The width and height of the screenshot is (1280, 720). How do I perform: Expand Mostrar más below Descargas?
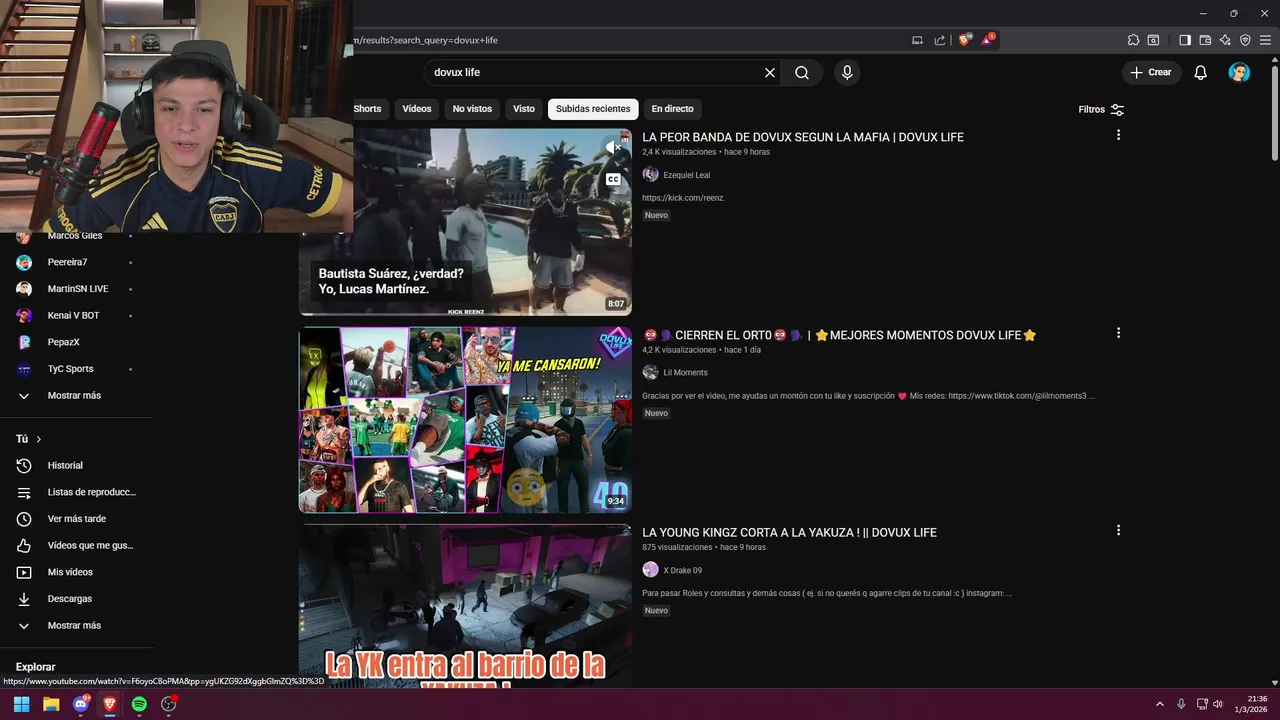click(76, 625)
